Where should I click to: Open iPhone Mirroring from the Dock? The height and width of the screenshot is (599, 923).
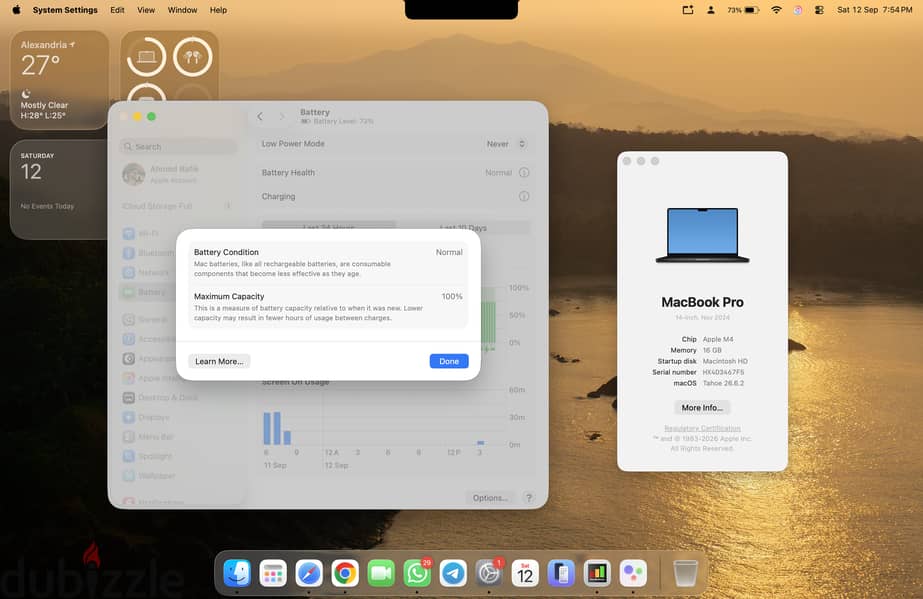[561, 573]
